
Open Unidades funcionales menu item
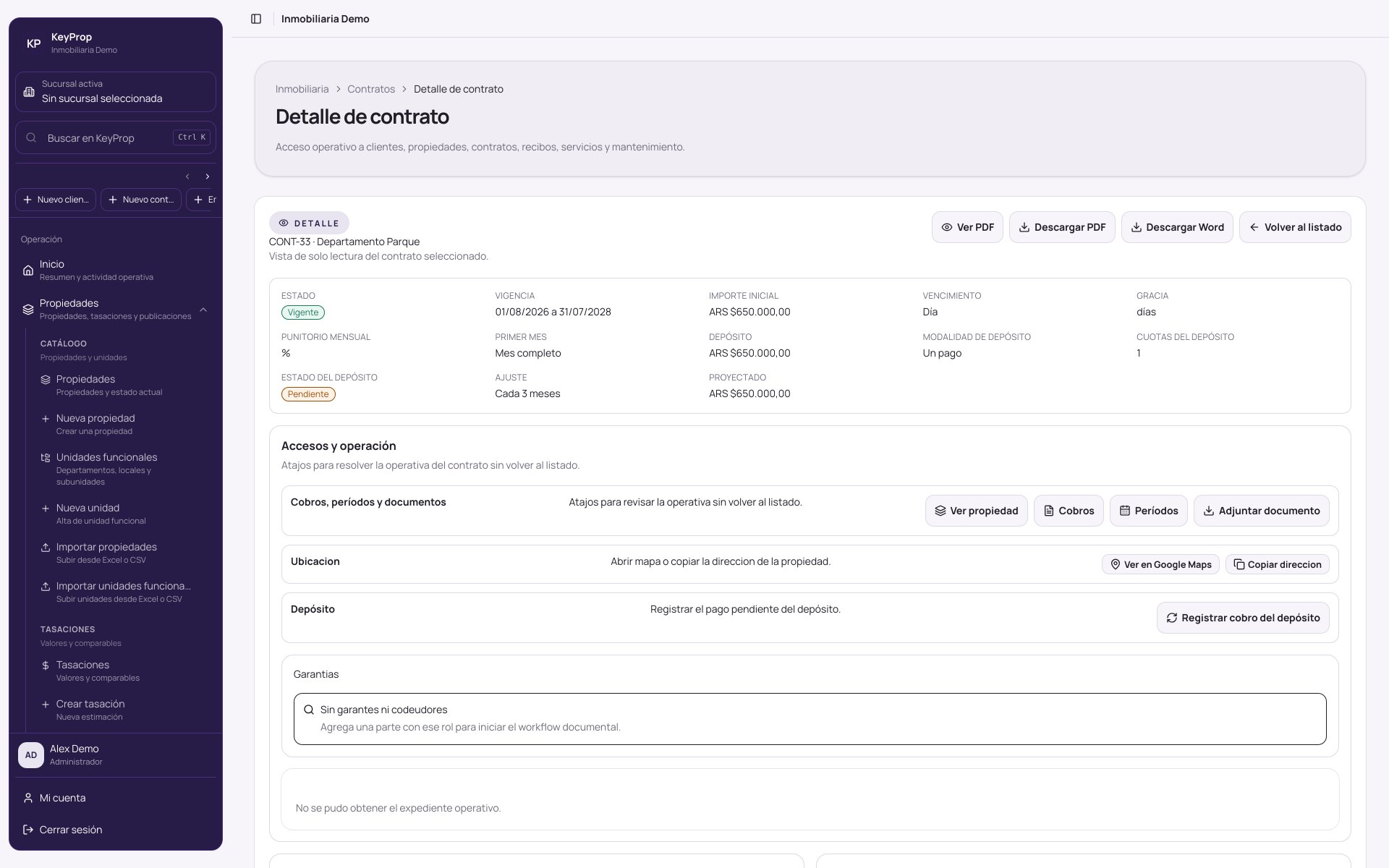click(122, 469)
